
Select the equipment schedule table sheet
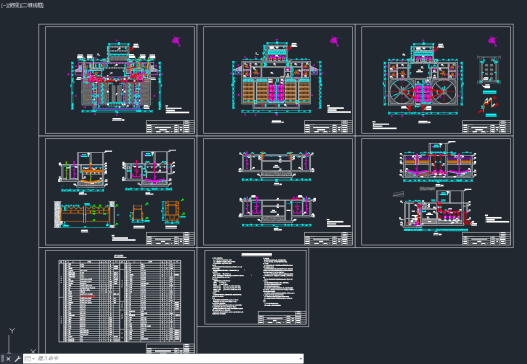(x=120, y=301)
